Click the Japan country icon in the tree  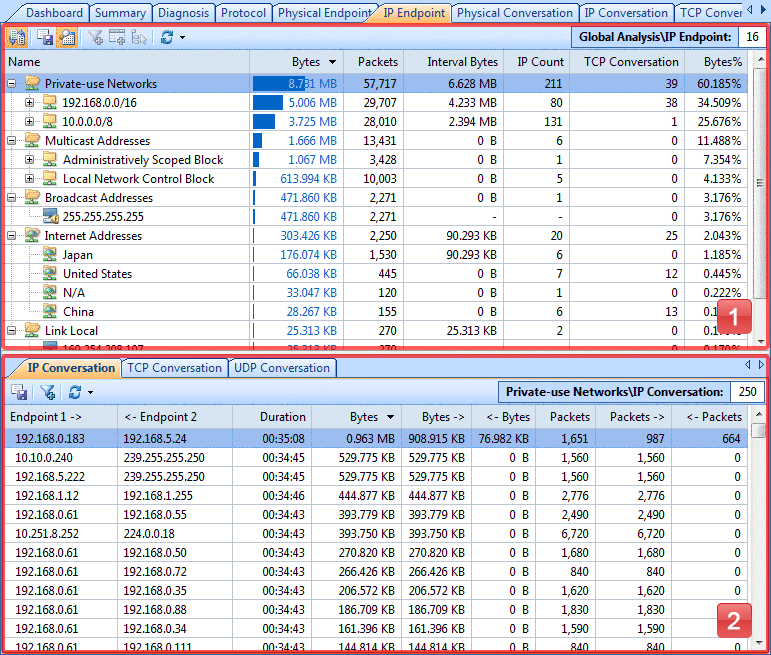click(50, 255)
